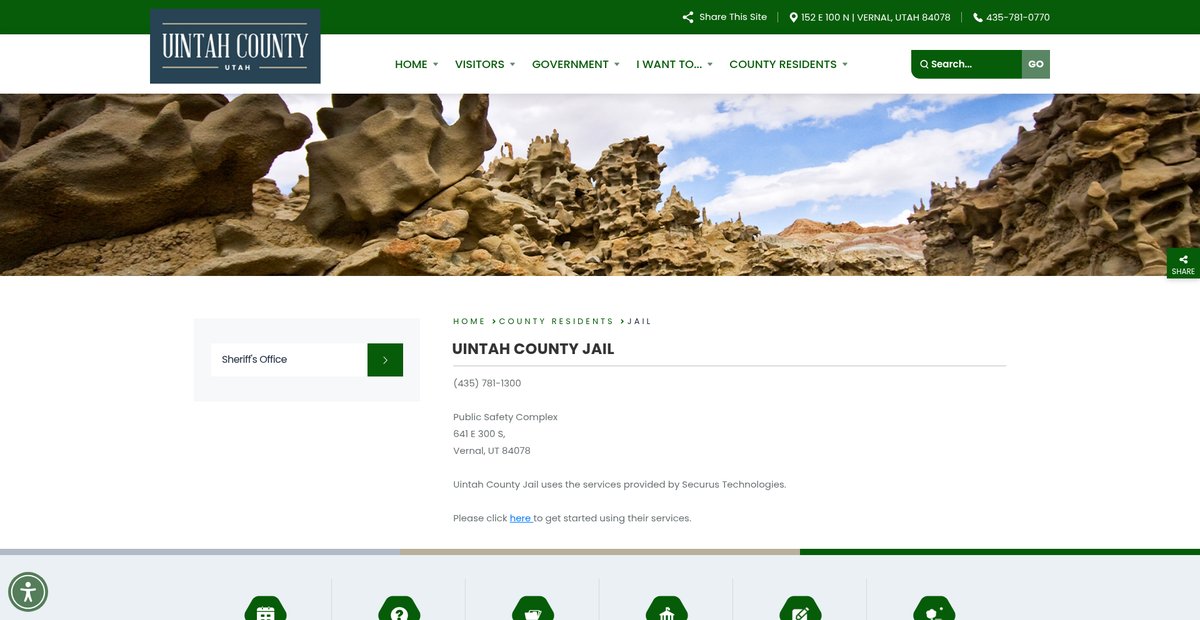Open the GOVERNMENT menu
The width and height of the screenshot is (1200, 620).
click(x=570, y=64)
